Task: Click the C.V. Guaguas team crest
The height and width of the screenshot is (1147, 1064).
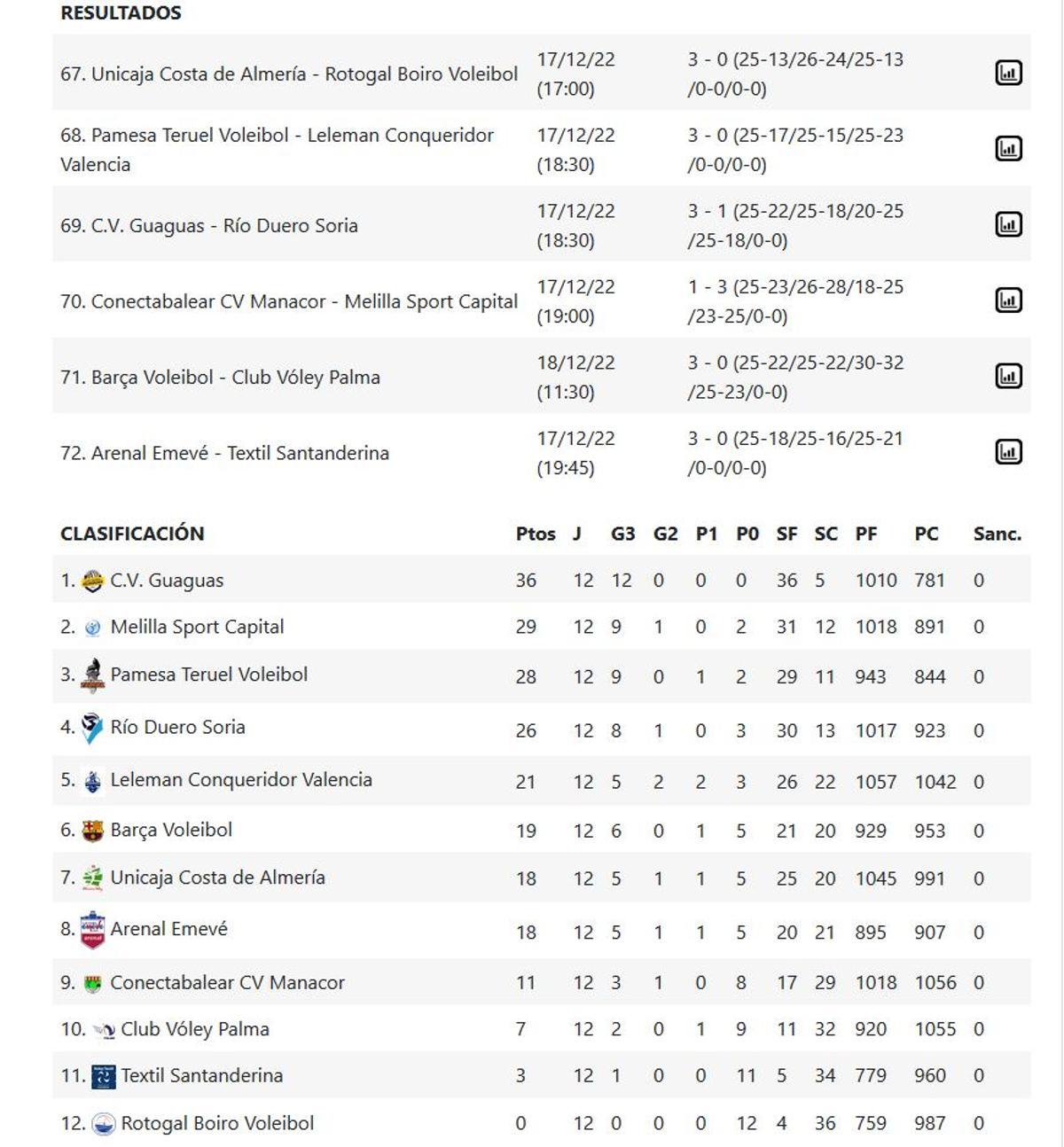Action: 91,581
